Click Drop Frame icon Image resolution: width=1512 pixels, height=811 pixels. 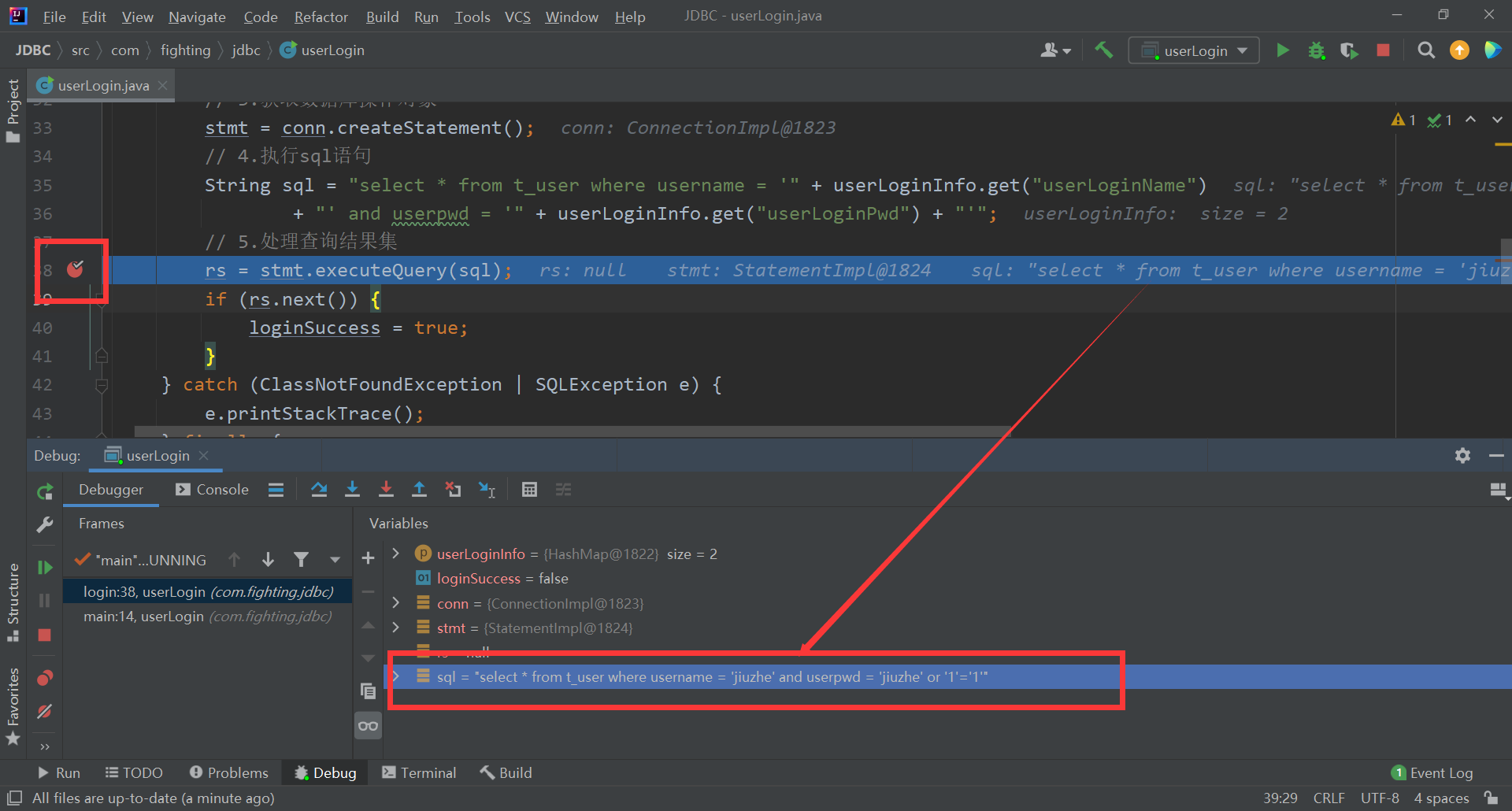coord(453,490)
